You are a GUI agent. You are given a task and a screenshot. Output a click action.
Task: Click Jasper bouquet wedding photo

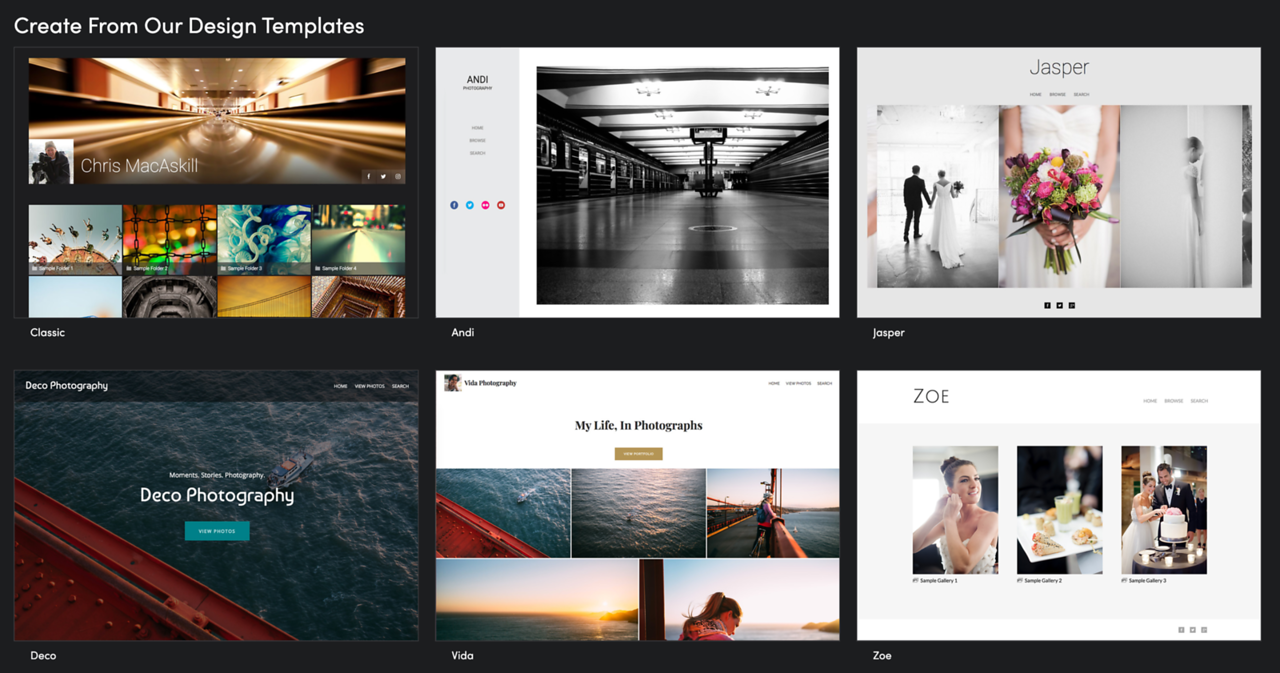1059,196
